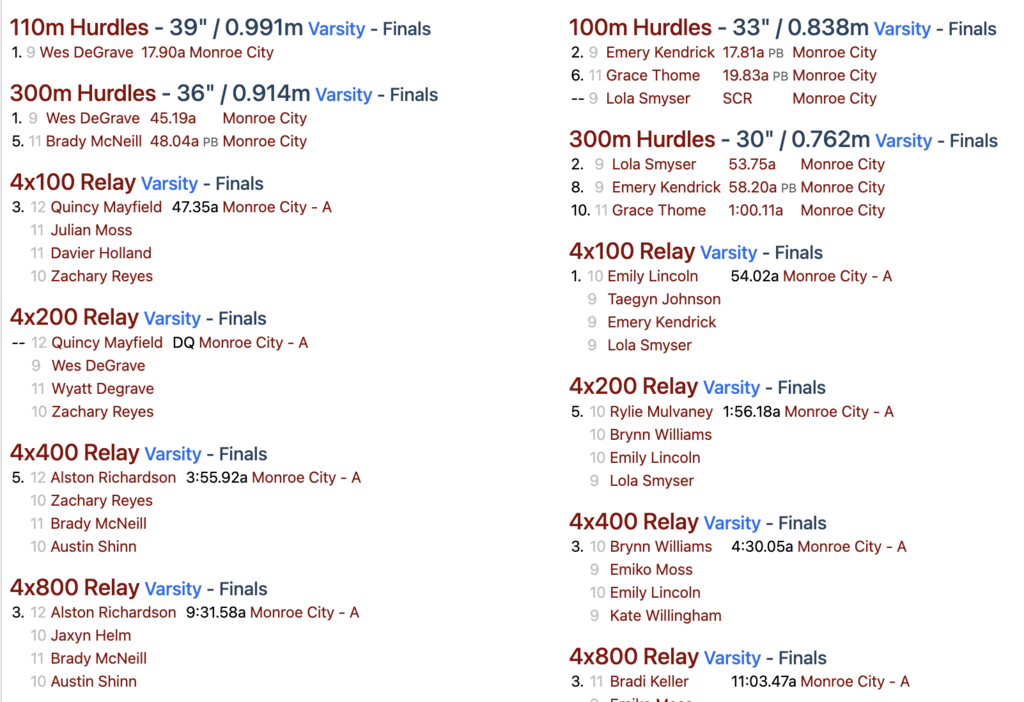Open Monroe City - A beside 9:31.58a
The width and height of the screenshot is (1024, 702).
pyautogui.click(x=304, y=612)
